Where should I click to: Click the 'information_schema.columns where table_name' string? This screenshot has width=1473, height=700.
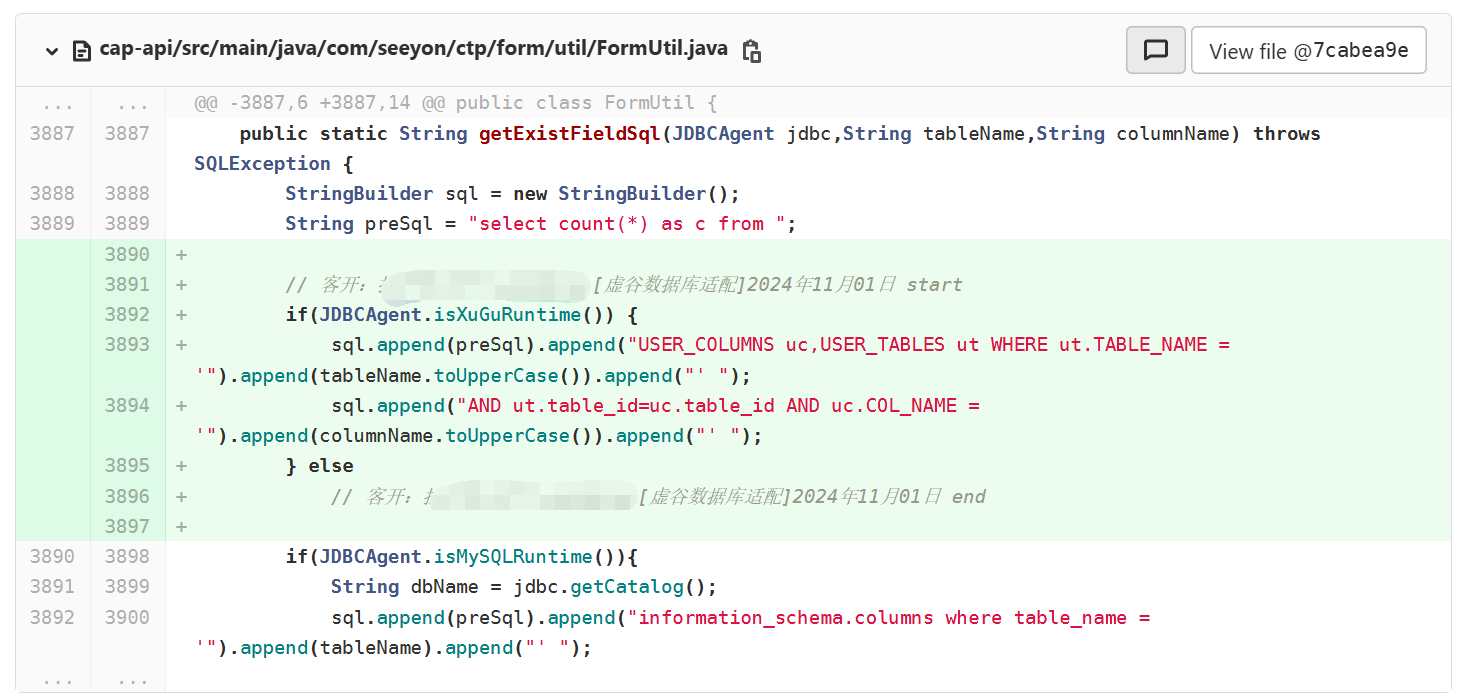883,617
